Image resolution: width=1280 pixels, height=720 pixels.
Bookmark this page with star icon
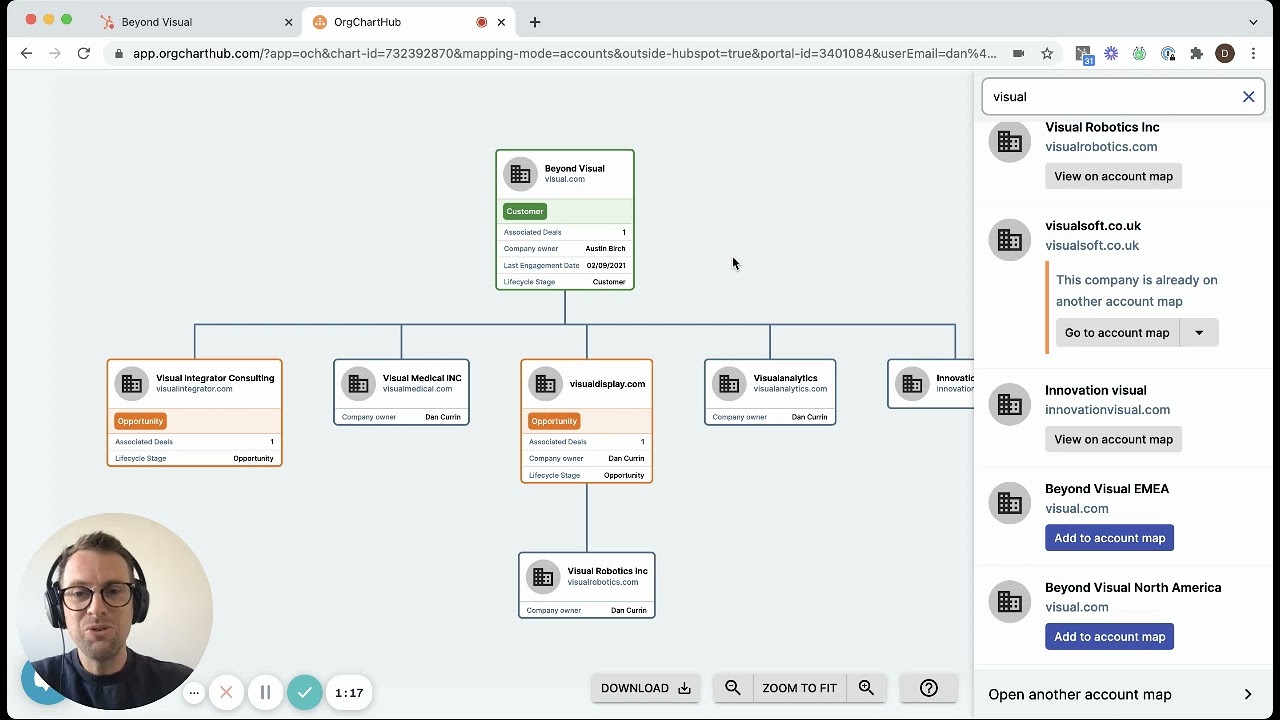pyautogui.click(x=1047, y=54)
